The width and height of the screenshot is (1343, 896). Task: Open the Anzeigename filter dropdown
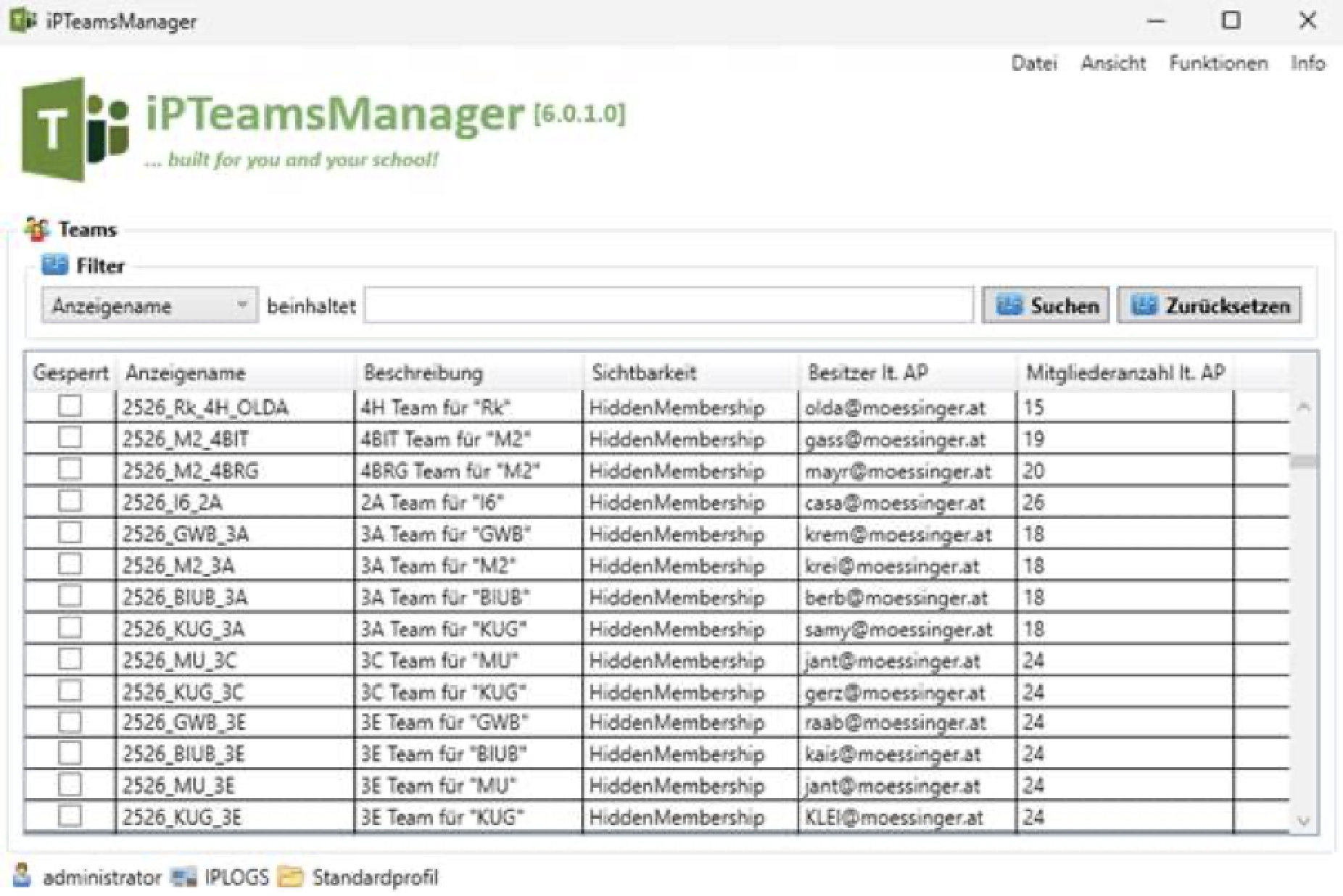point(149,306)
